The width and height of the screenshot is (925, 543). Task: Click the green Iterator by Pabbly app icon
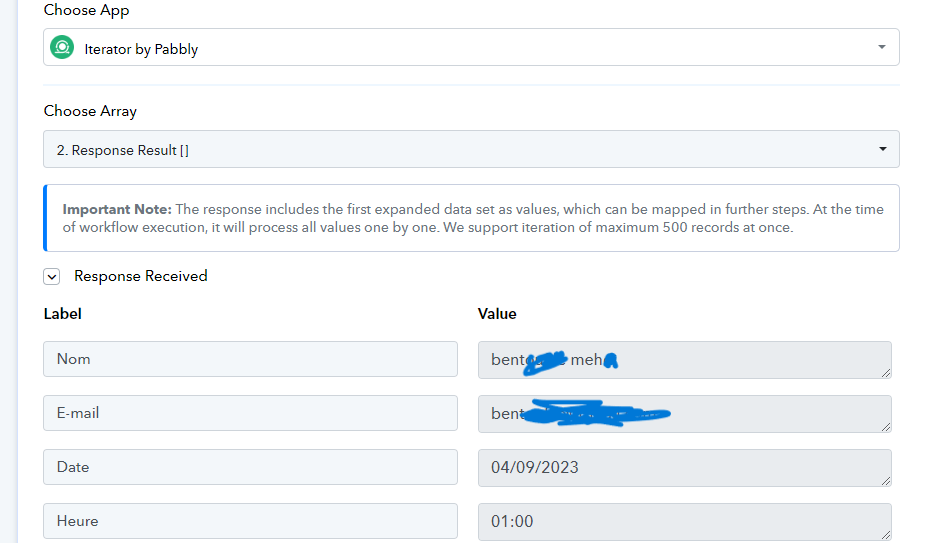tap(62, 47)
